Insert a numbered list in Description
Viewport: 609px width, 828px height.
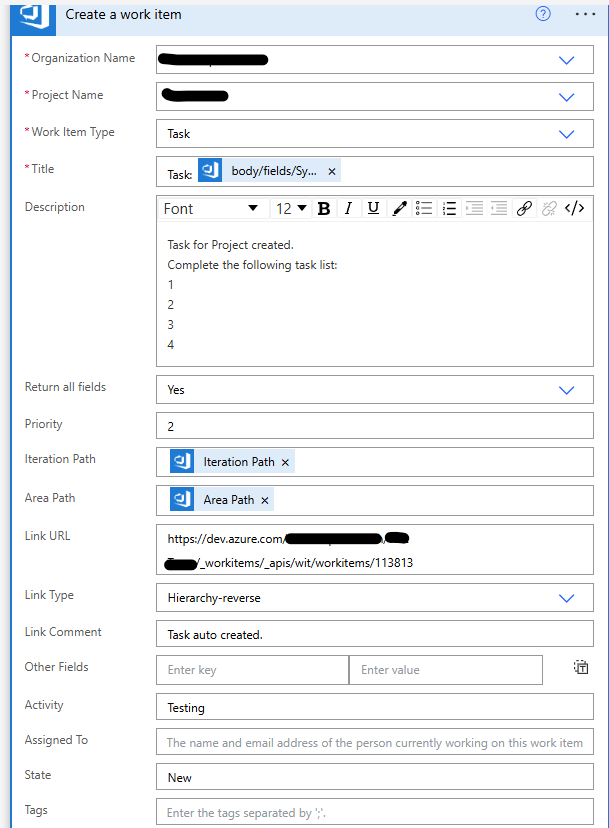pyautogui.click(x=449, y=209)
